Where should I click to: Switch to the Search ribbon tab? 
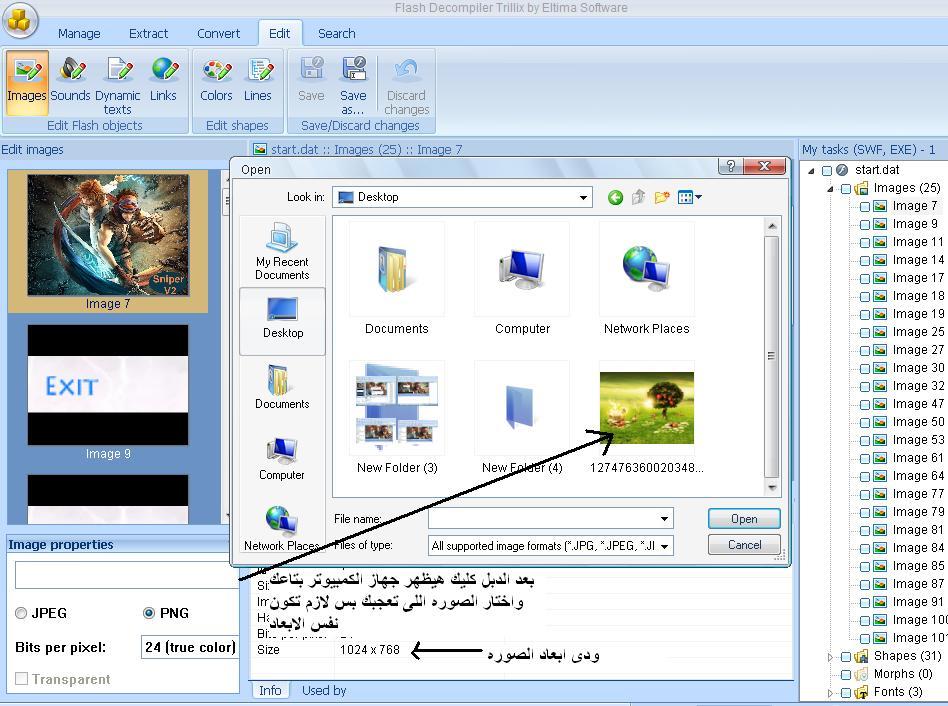click(337, 33)
